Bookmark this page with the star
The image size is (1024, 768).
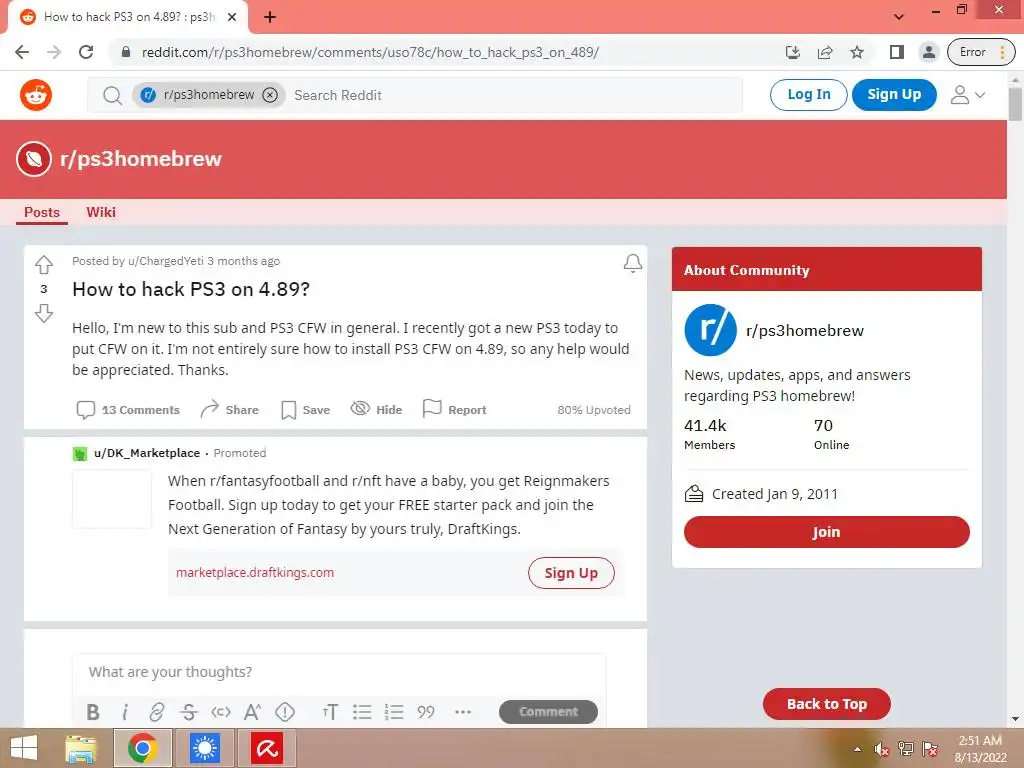tap(857, 52)
